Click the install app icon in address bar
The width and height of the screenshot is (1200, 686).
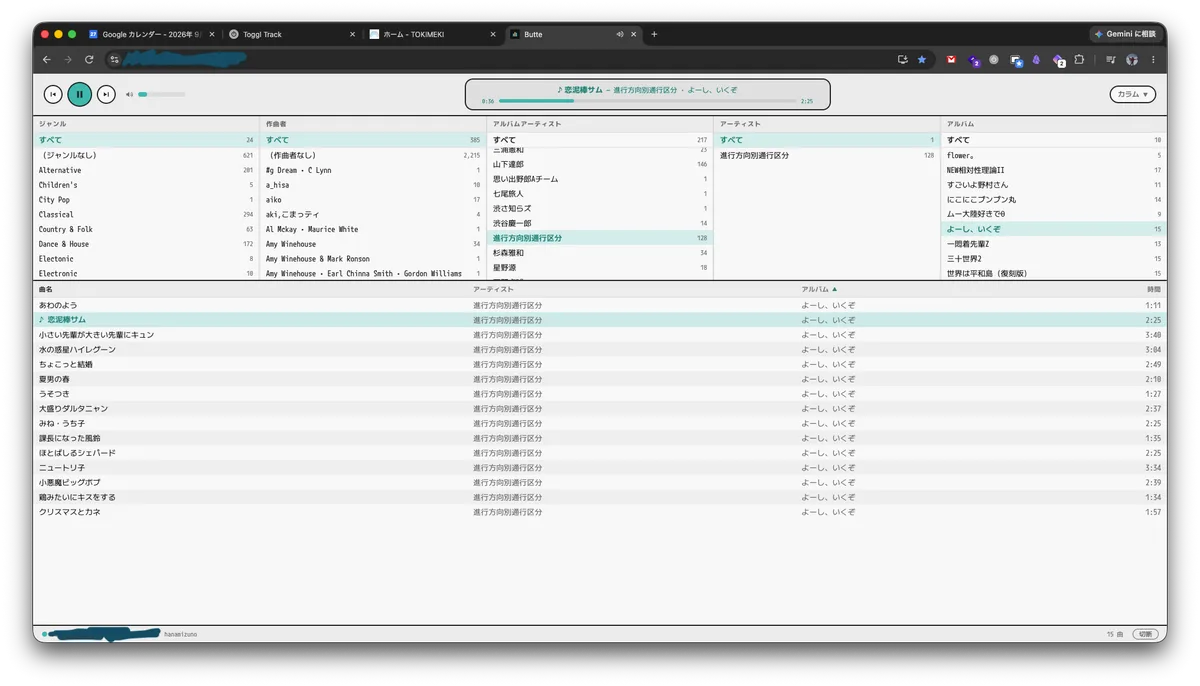[903, 59]
